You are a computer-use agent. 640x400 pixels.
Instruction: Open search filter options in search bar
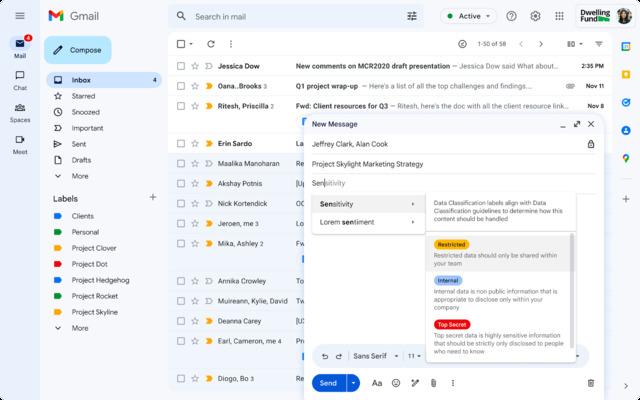pos(412,16)
